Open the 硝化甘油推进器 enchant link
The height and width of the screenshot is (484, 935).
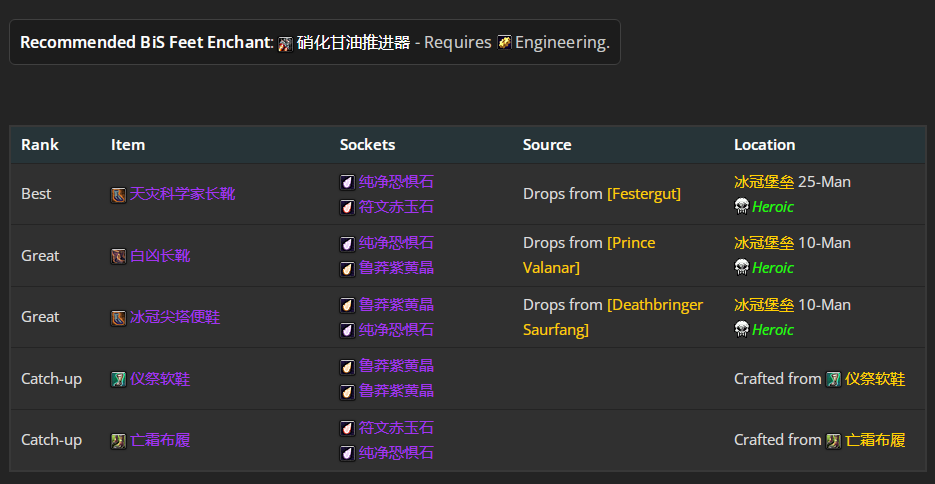353,43
